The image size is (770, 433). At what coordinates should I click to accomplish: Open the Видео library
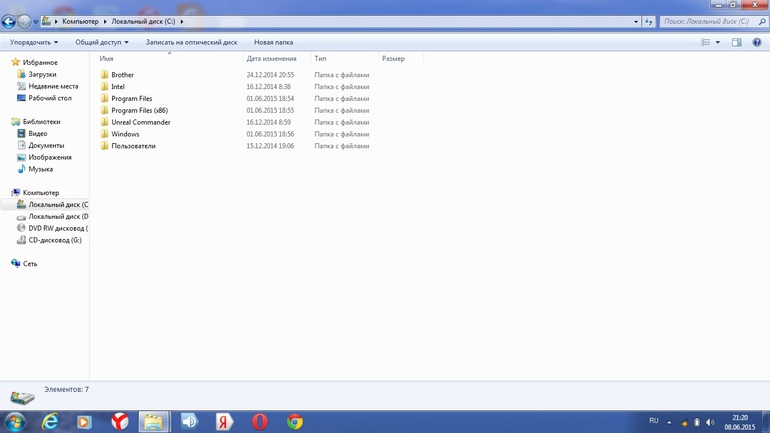click(37, 133)
